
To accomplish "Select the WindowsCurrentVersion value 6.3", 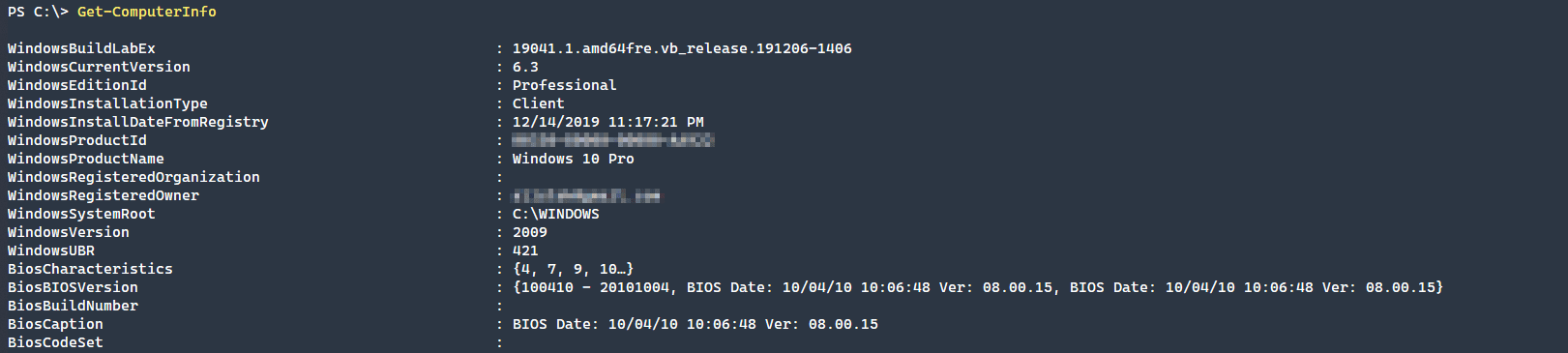I will pos(525,67).
